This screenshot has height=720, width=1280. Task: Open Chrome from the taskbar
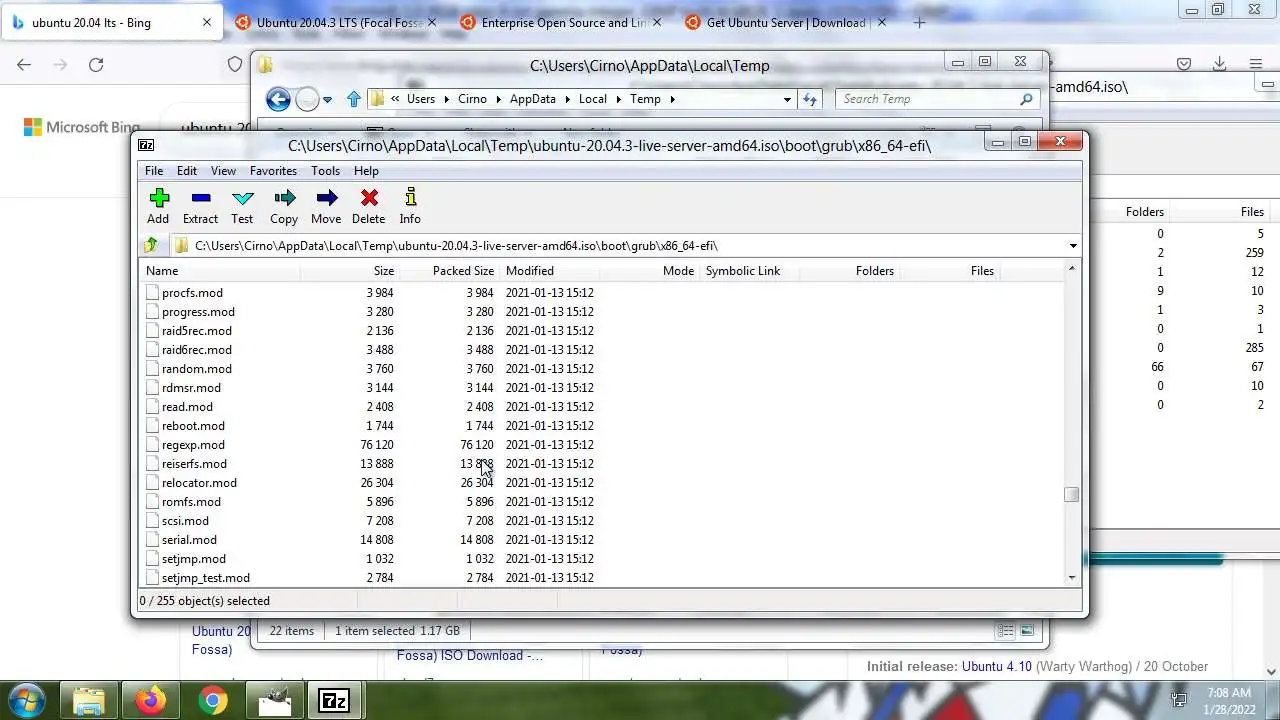point(212,700)
